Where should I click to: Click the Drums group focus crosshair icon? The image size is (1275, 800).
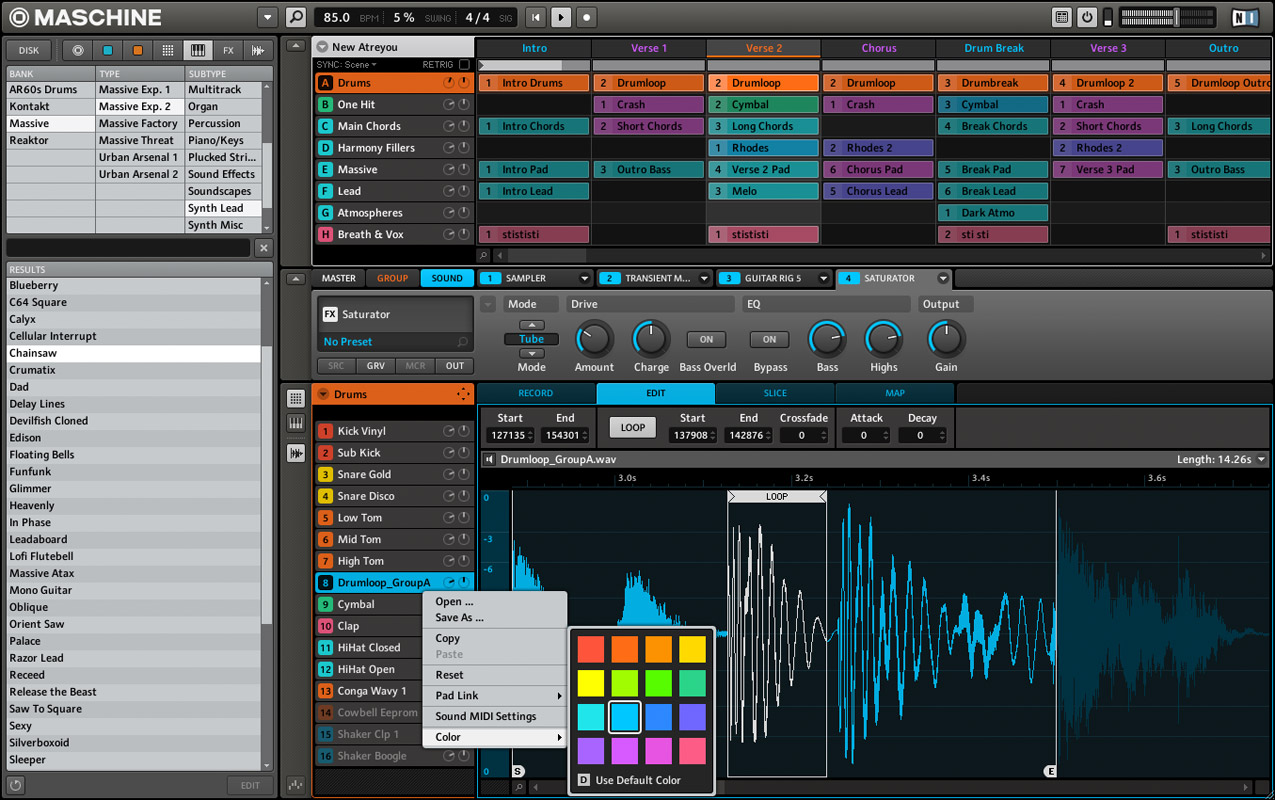point(463,394)
